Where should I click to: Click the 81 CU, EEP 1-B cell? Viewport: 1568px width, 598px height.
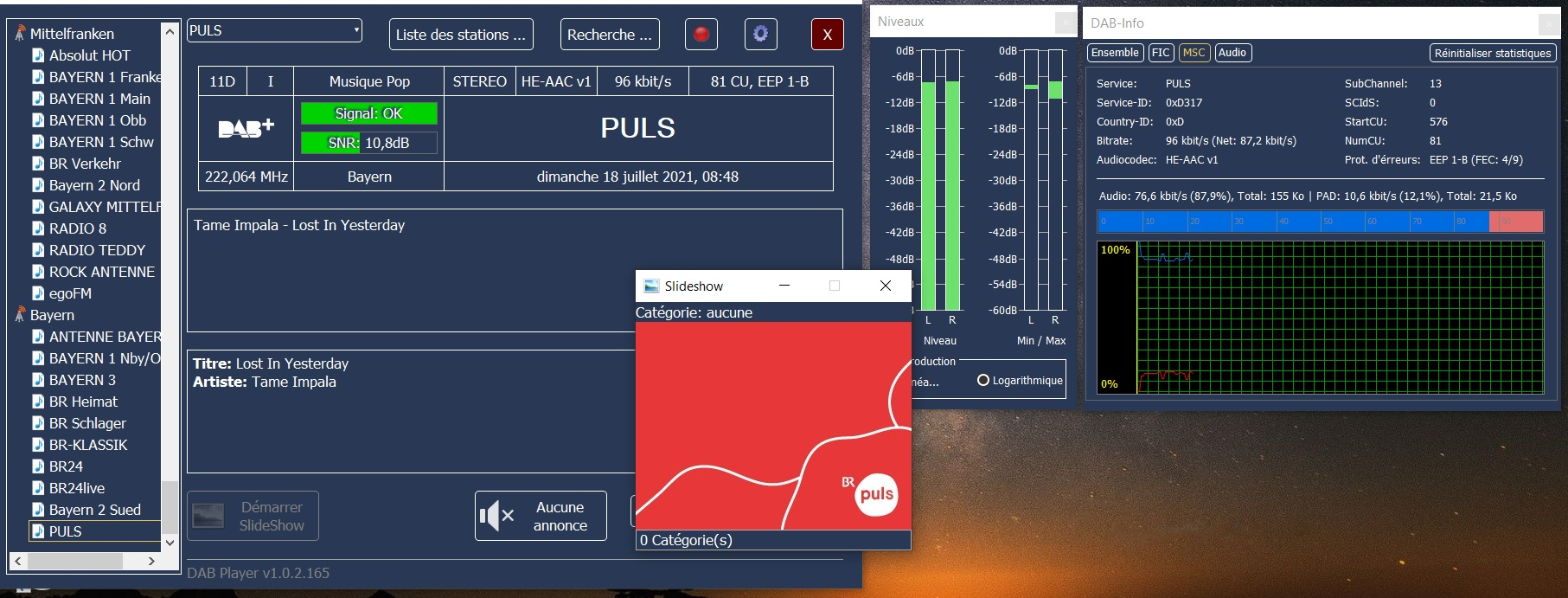click(x=760, y=81)
